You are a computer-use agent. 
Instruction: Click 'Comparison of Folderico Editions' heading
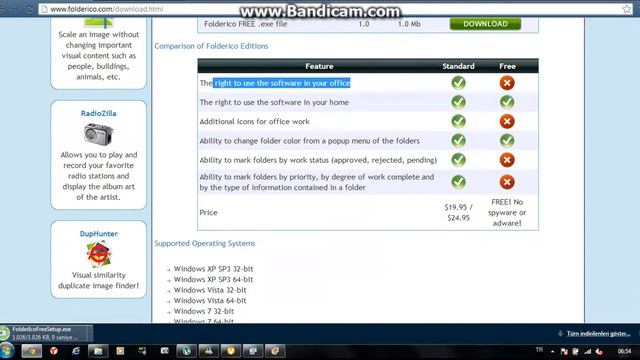point(211,46)
